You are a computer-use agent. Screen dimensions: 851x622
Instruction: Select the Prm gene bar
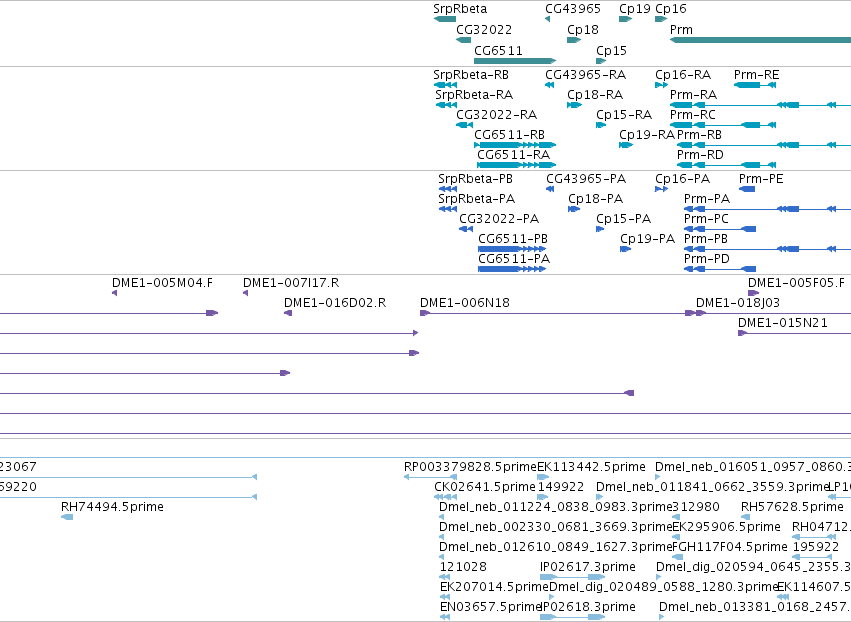760,40
